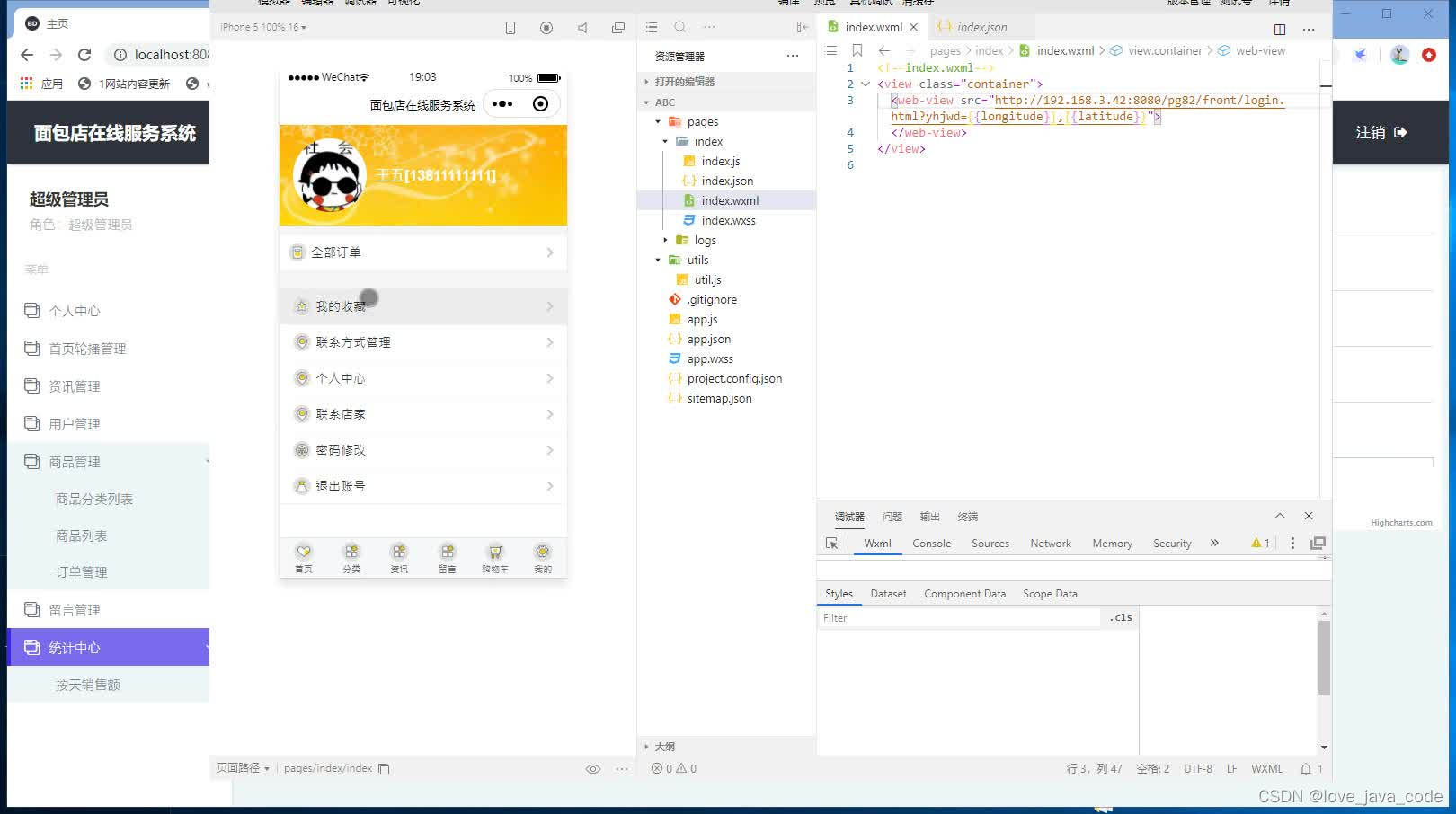Go to the 购物车 tab in the simulator
The image size is (1456, 814).
495,558
